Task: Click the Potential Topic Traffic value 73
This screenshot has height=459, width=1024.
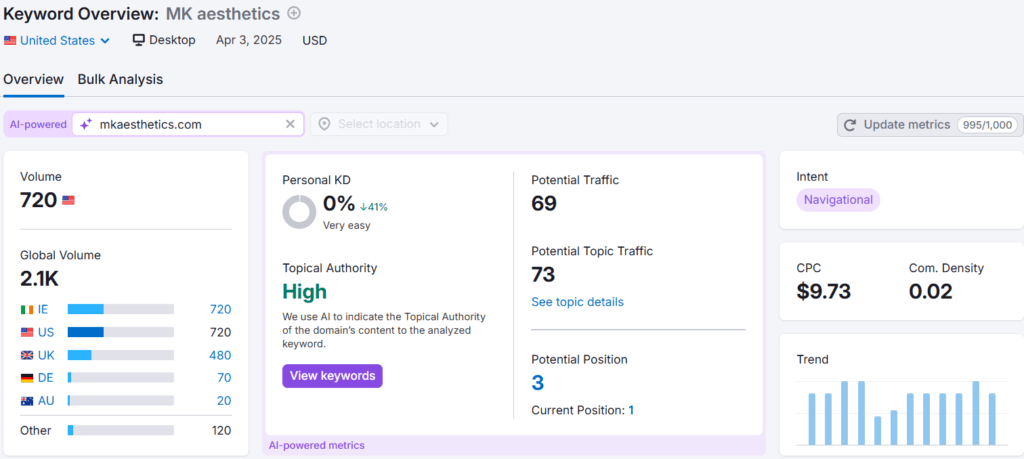Action: tap(543, 274)
